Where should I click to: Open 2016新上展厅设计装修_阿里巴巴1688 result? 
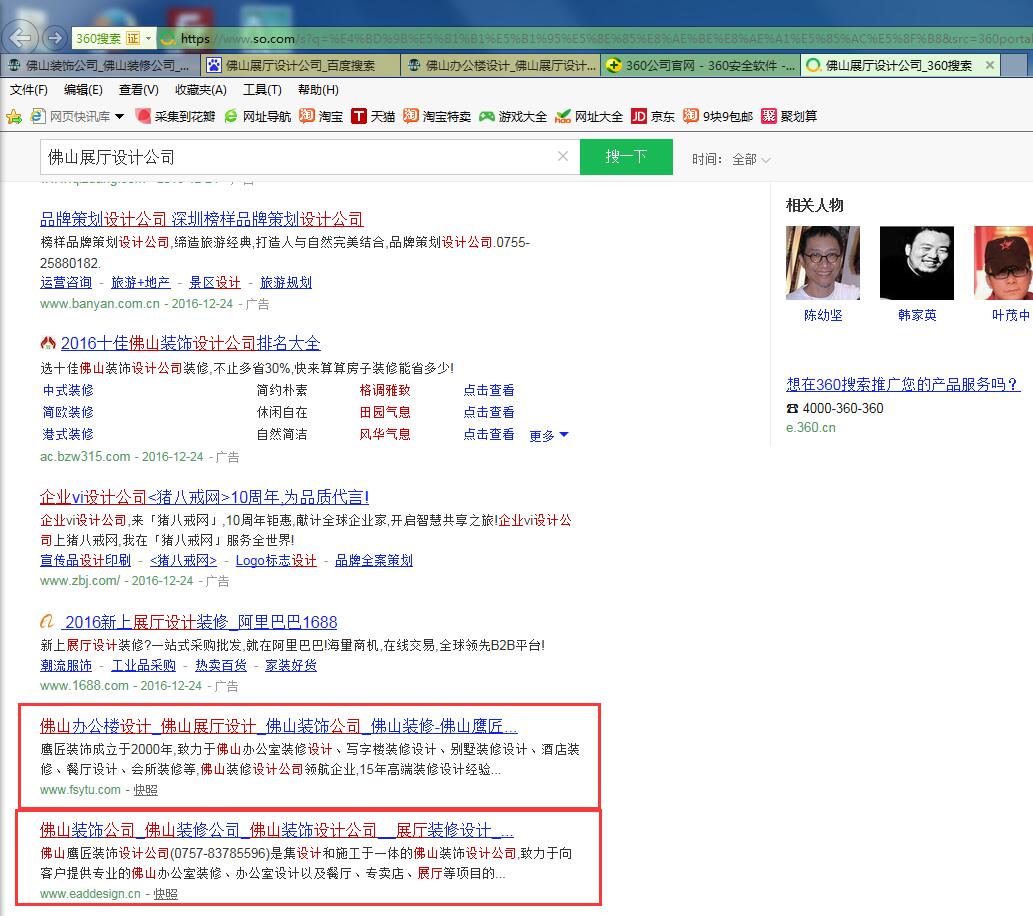pyautogui.click(x=201, y=622)
